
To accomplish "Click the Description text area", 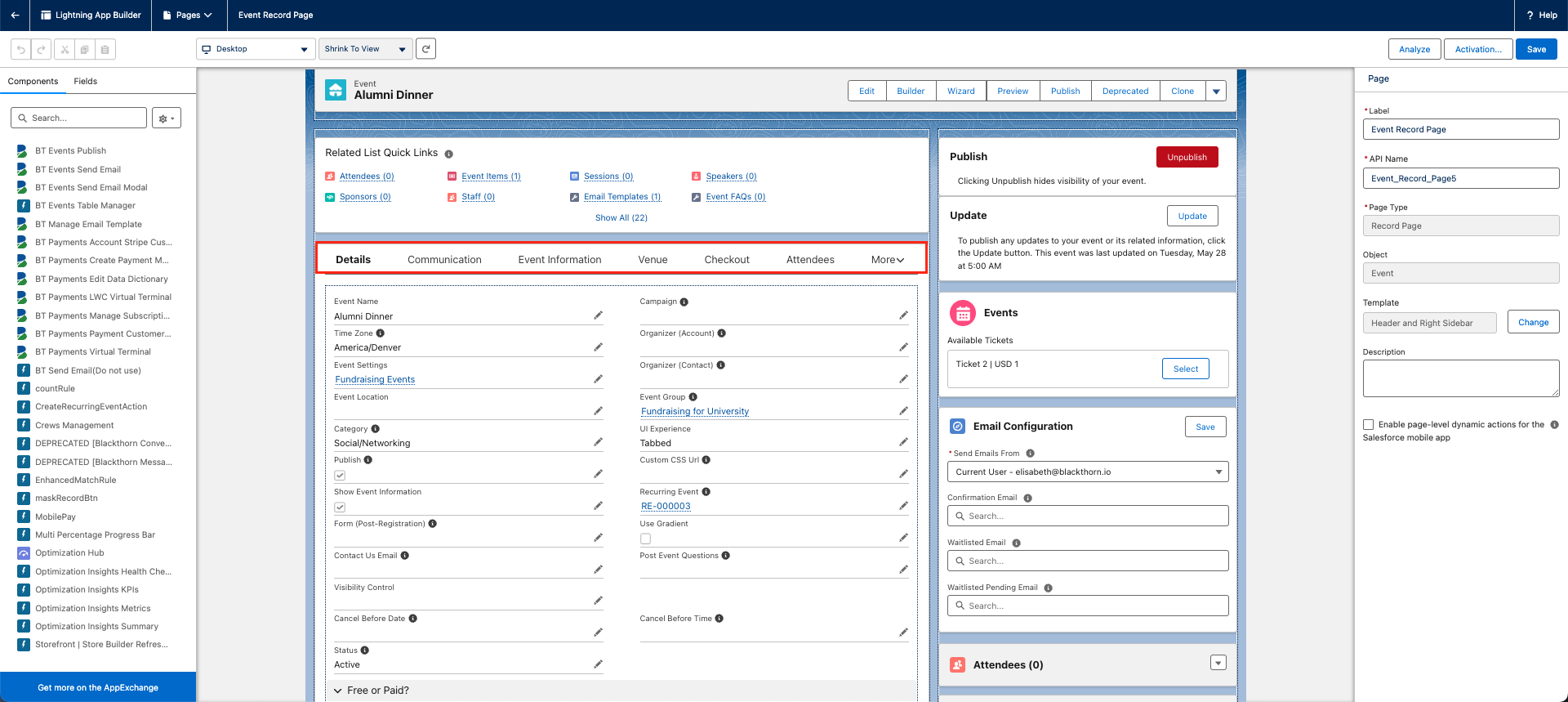I will coord(1461,378).
